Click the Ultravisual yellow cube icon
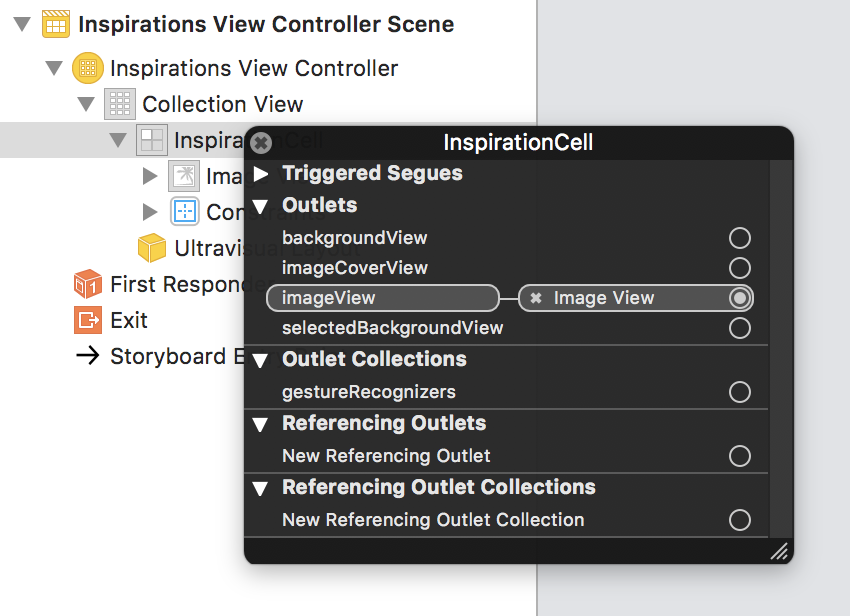The height and width of the screenshot is (616, 850). tap(151, 248)
